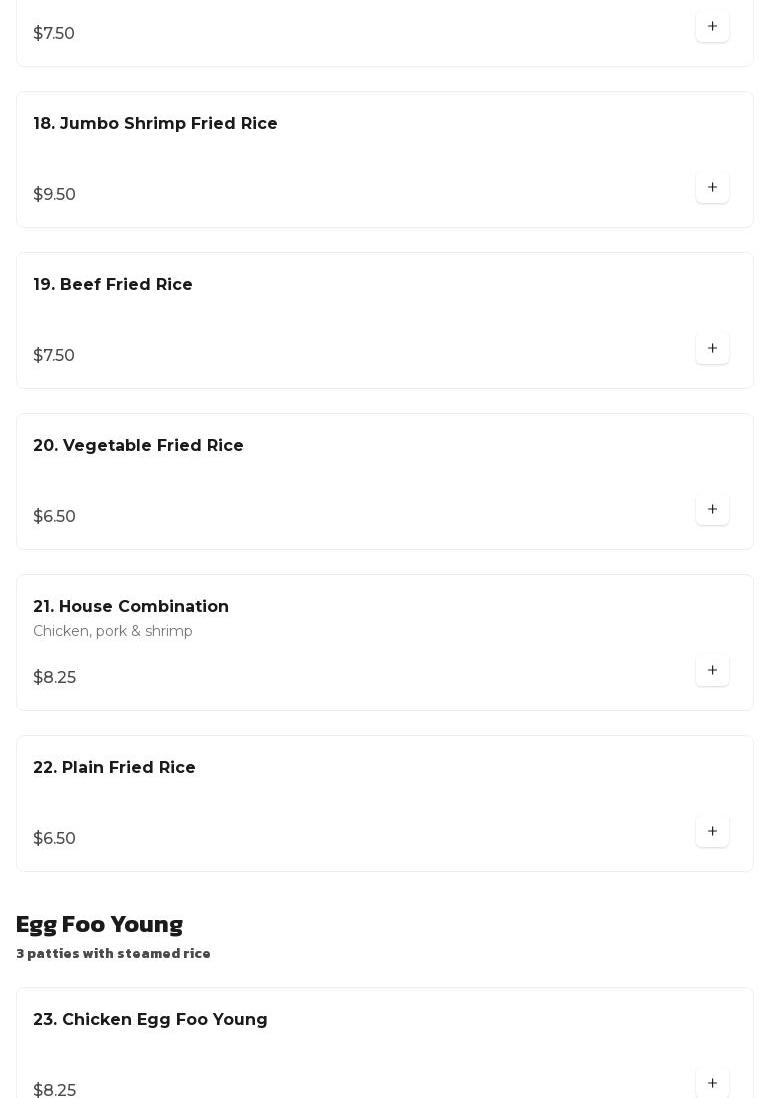Select the 19. Beef Fried Rice title
The image size is (770, 1098).
(x=113, y=285)
